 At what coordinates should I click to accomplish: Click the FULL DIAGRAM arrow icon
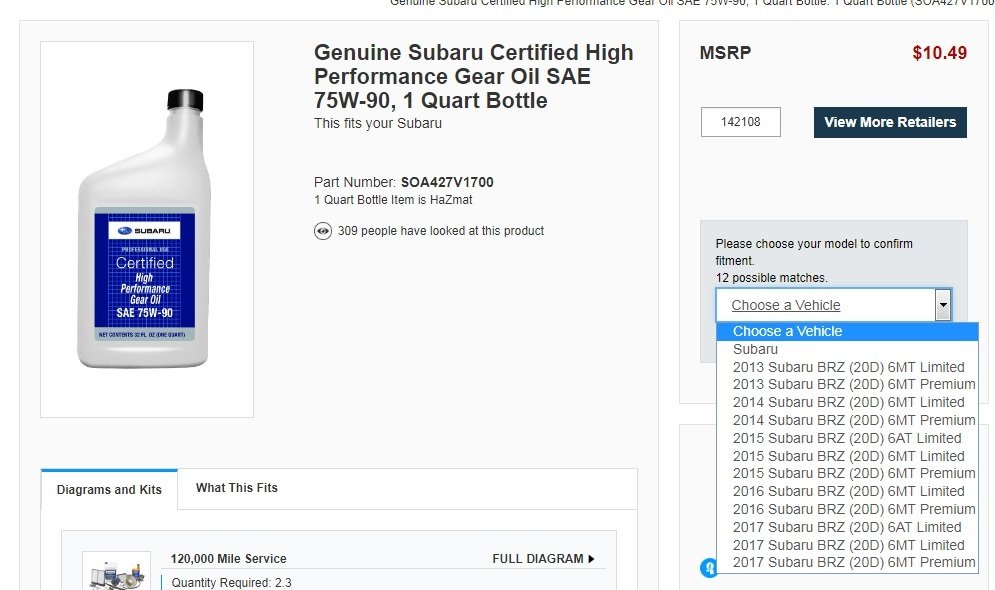(x=591, y=559)
